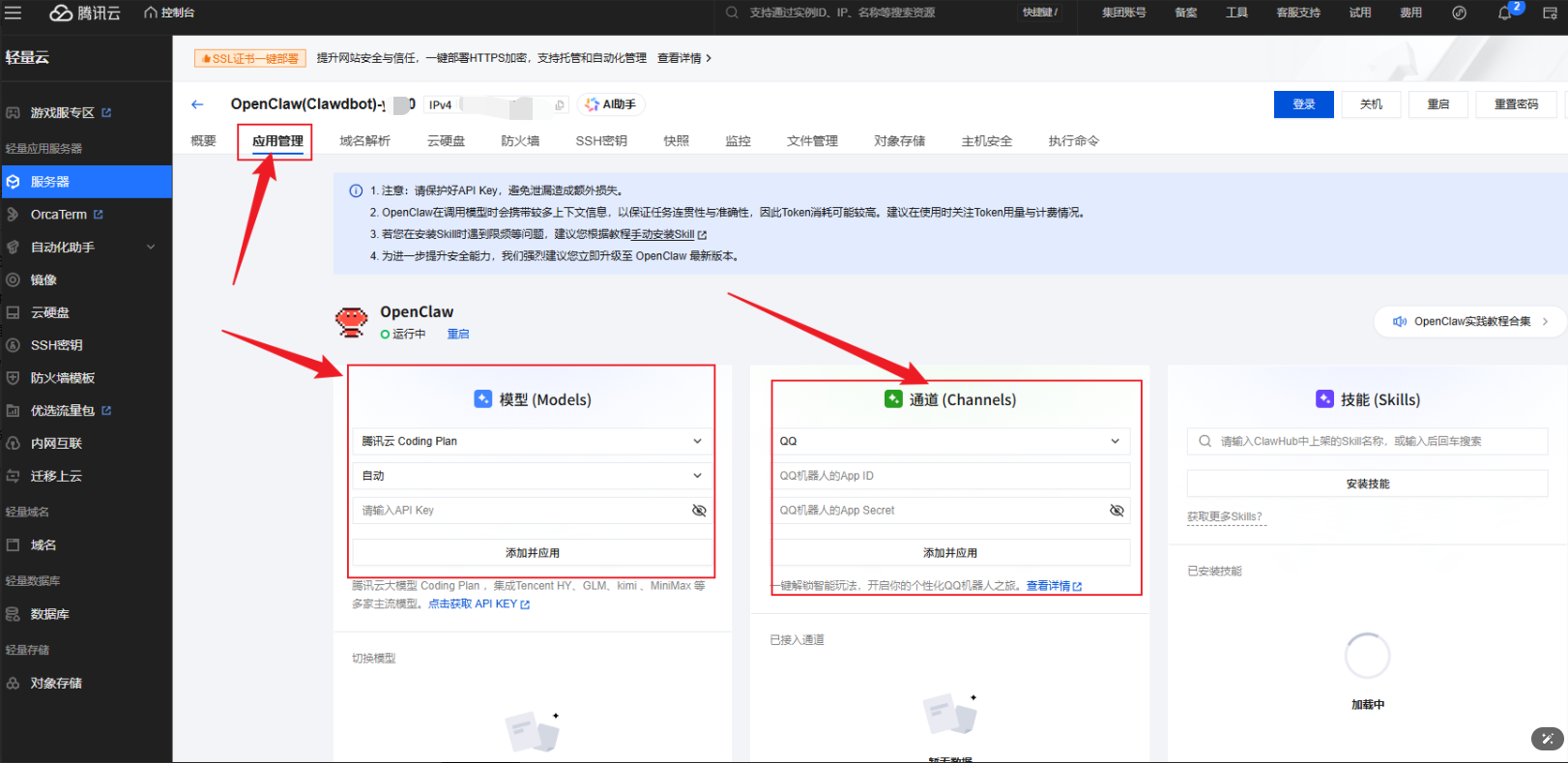The width and height of the screenshot is (1568, 763).
Task: Open the 云硬盘 tab in the tab bar
Action: pyautogui.click(x=447, y=141)
